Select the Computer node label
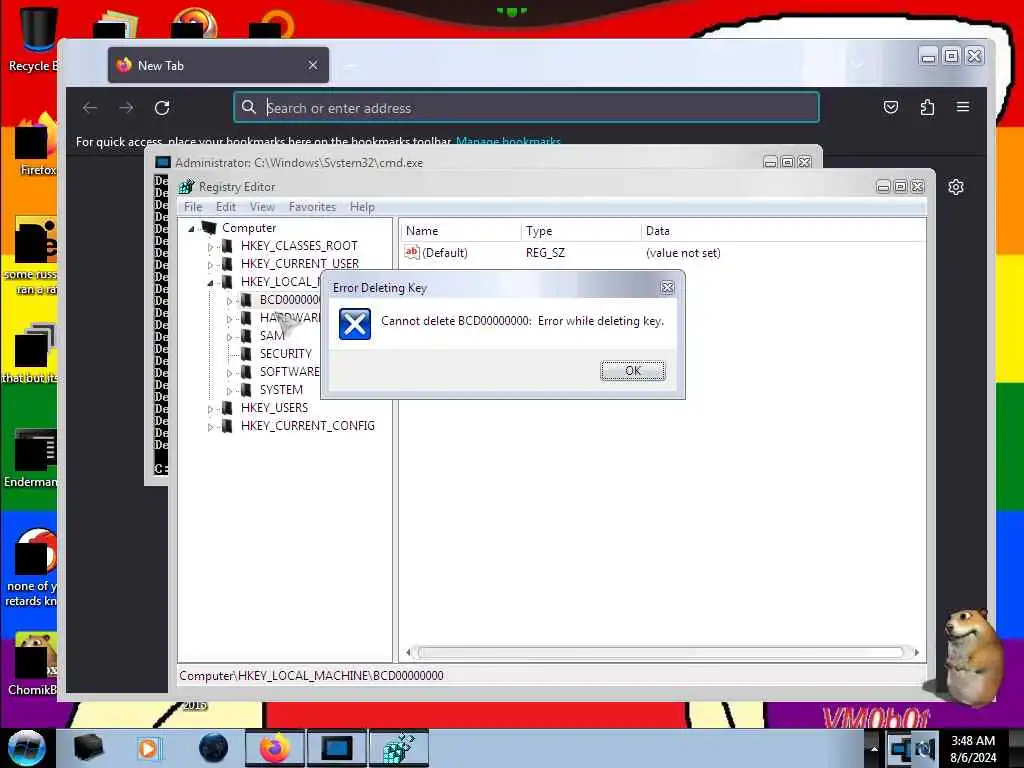This screenshot has width=1024, height=768. [249, 228]
